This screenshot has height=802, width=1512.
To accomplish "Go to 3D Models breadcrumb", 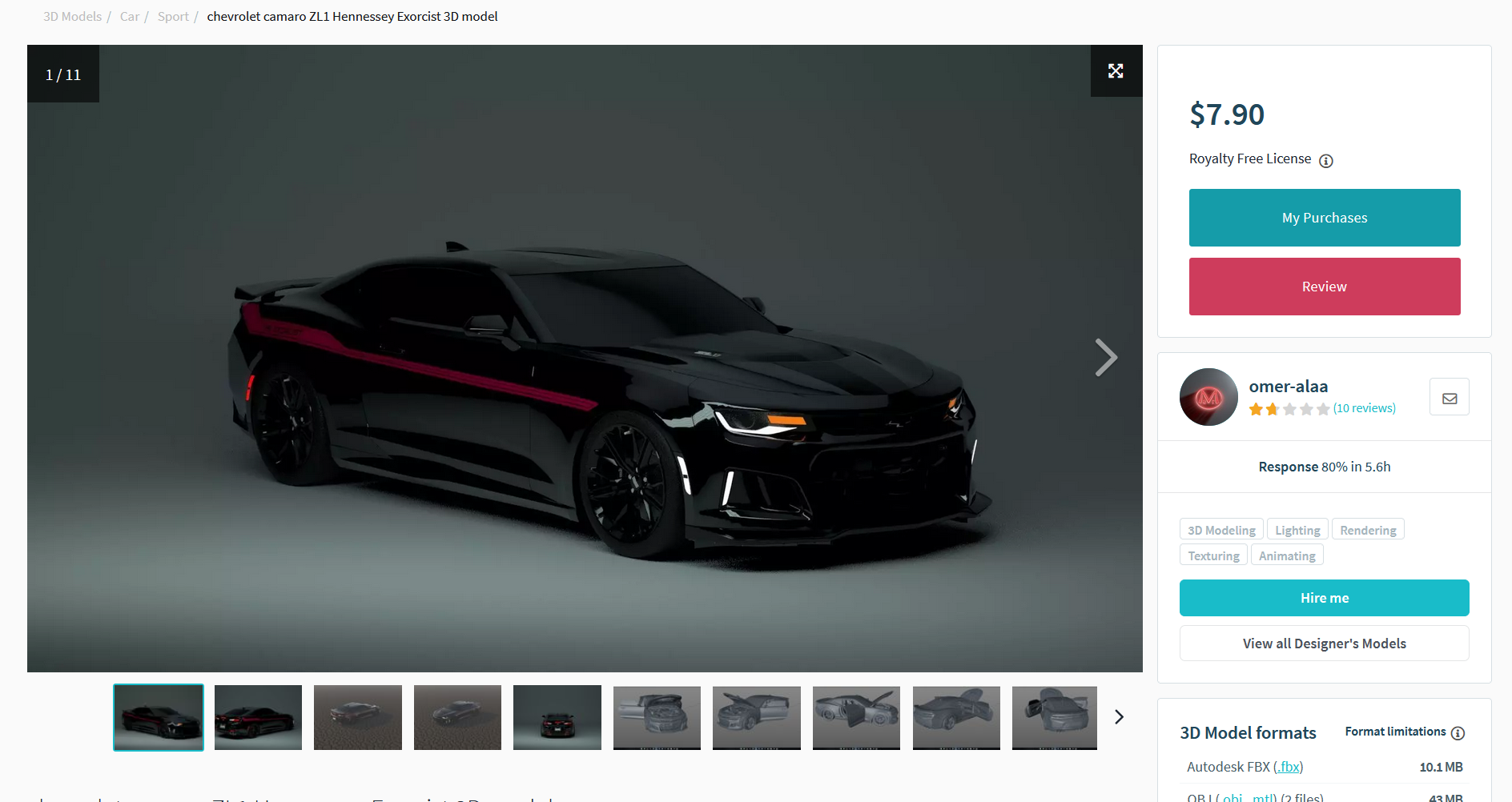I will tap(72, 17).
